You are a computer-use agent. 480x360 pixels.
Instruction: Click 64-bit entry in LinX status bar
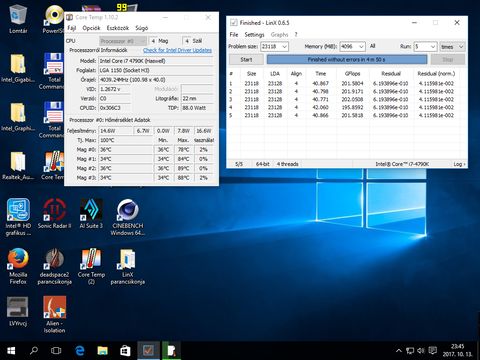click(x=262, y=164)
